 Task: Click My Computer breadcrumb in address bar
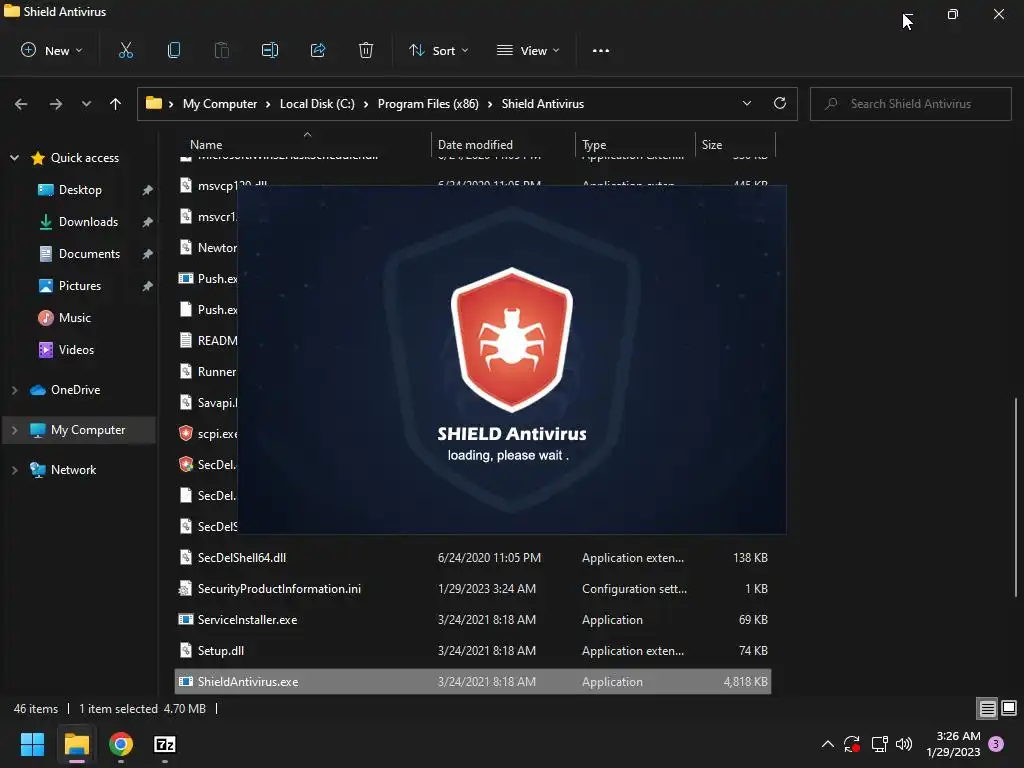tap(219, 104)
